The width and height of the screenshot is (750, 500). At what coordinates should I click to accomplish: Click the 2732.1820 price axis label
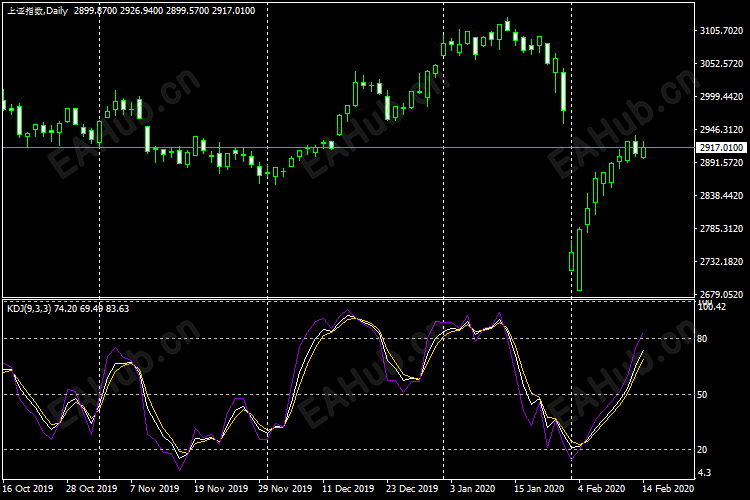[x=721, y=262]
